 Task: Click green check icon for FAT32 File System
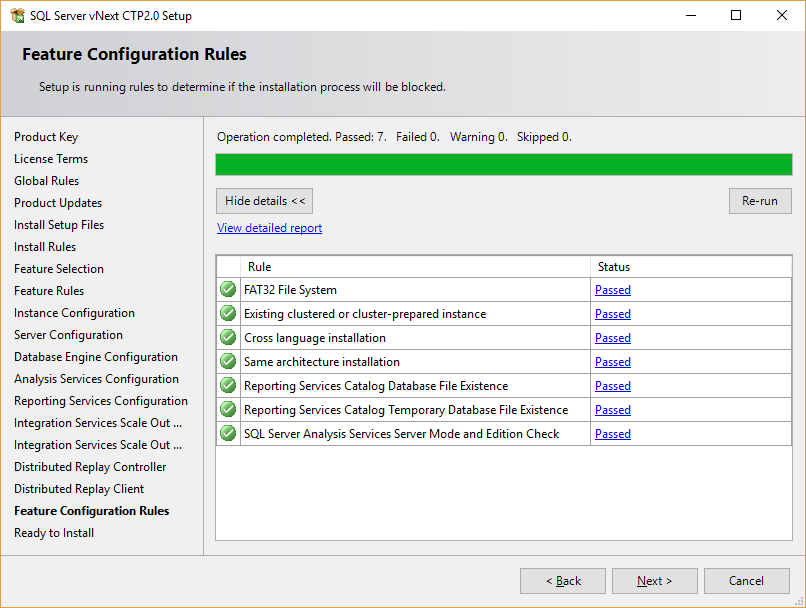228,289
